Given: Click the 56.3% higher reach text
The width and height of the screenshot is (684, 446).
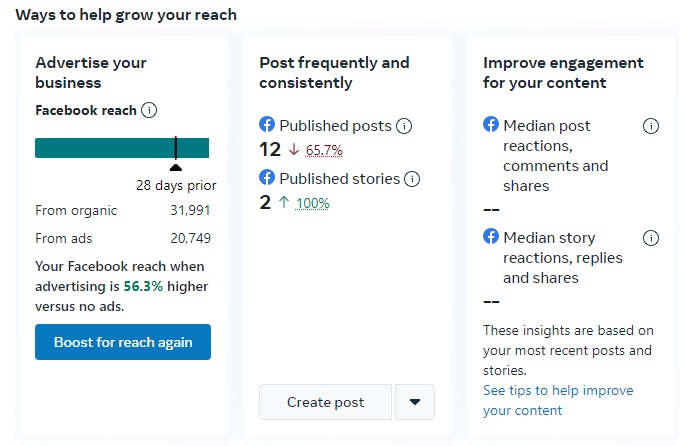Looking at the screenshot, I should tap(144, 287).
